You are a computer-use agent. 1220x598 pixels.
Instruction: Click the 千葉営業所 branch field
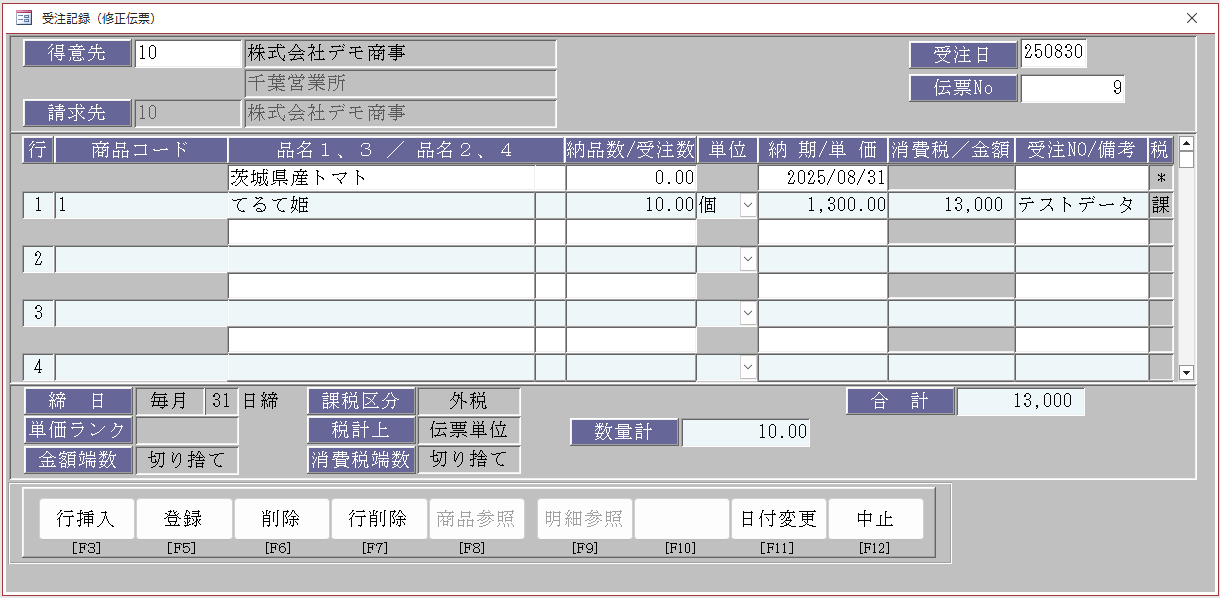click(x=400, y=84)
